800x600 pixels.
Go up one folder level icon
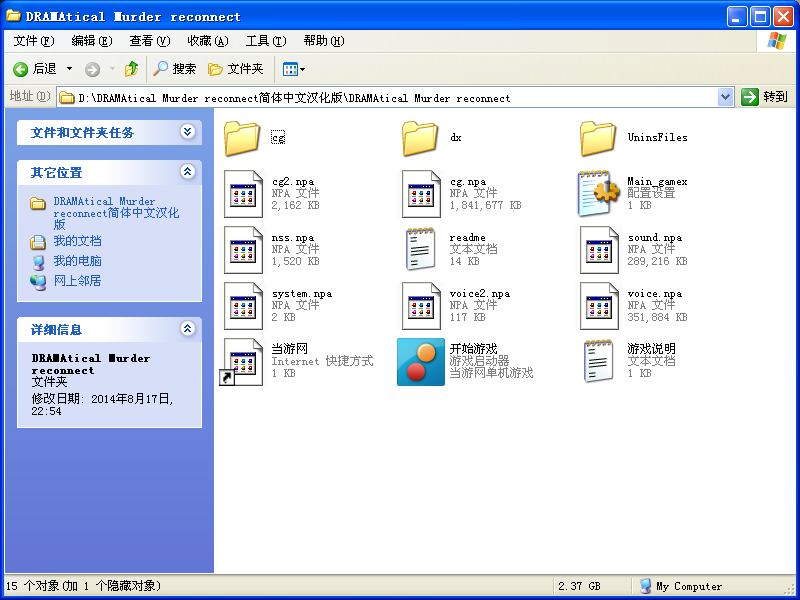[x=131, y=69]
